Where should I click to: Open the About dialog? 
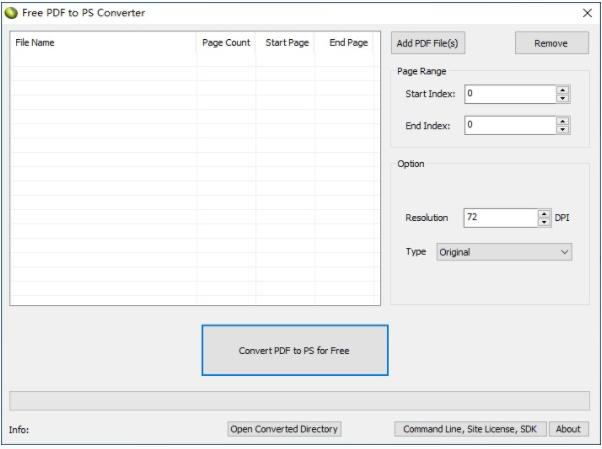[568, 429]
